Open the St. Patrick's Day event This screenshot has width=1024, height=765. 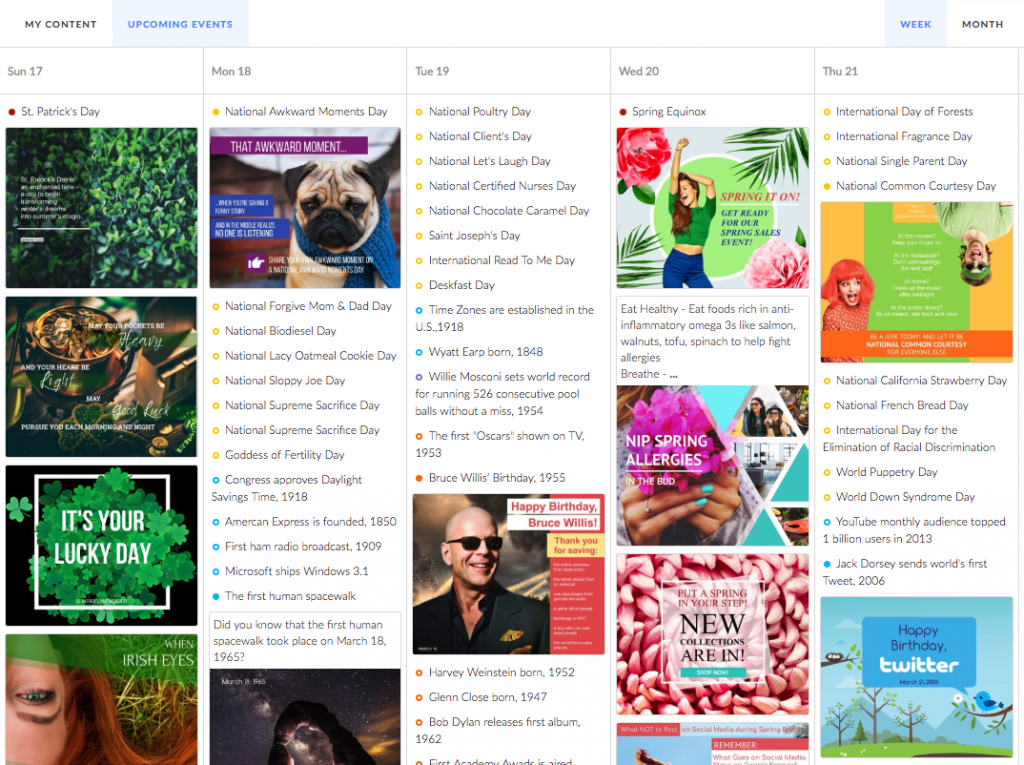tap(60, 112)
